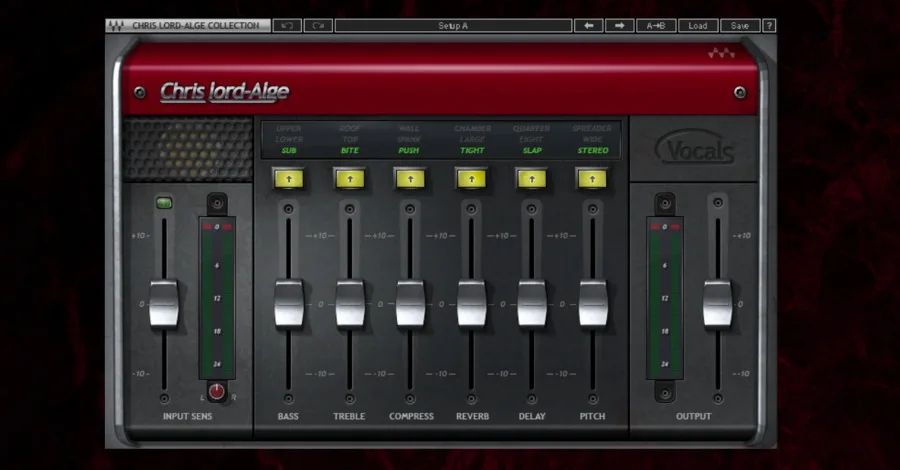Click the REVERB label
This screenshot has width=900, height=470.
pos(472,416)
